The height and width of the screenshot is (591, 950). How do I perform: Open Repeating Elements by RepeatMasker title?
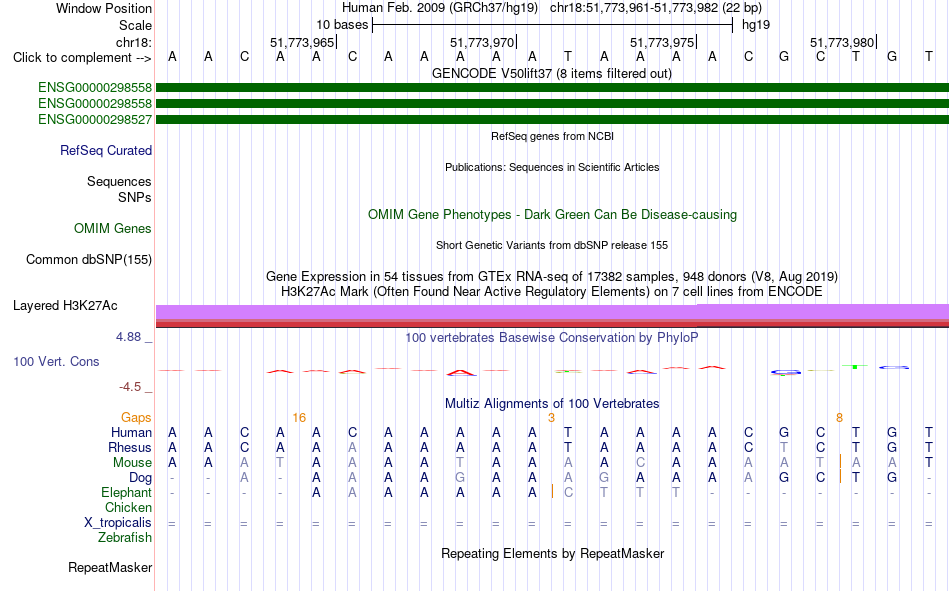coord(553,554)
